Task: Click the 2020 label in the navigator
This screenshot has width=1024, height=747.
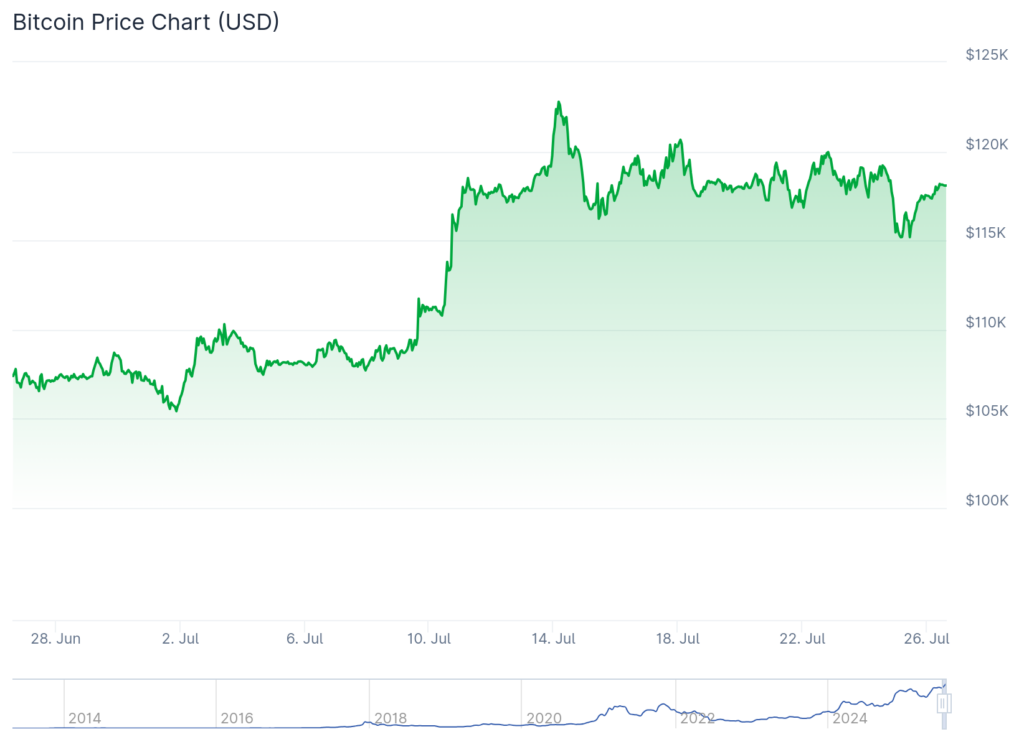Action: point(543,718)
